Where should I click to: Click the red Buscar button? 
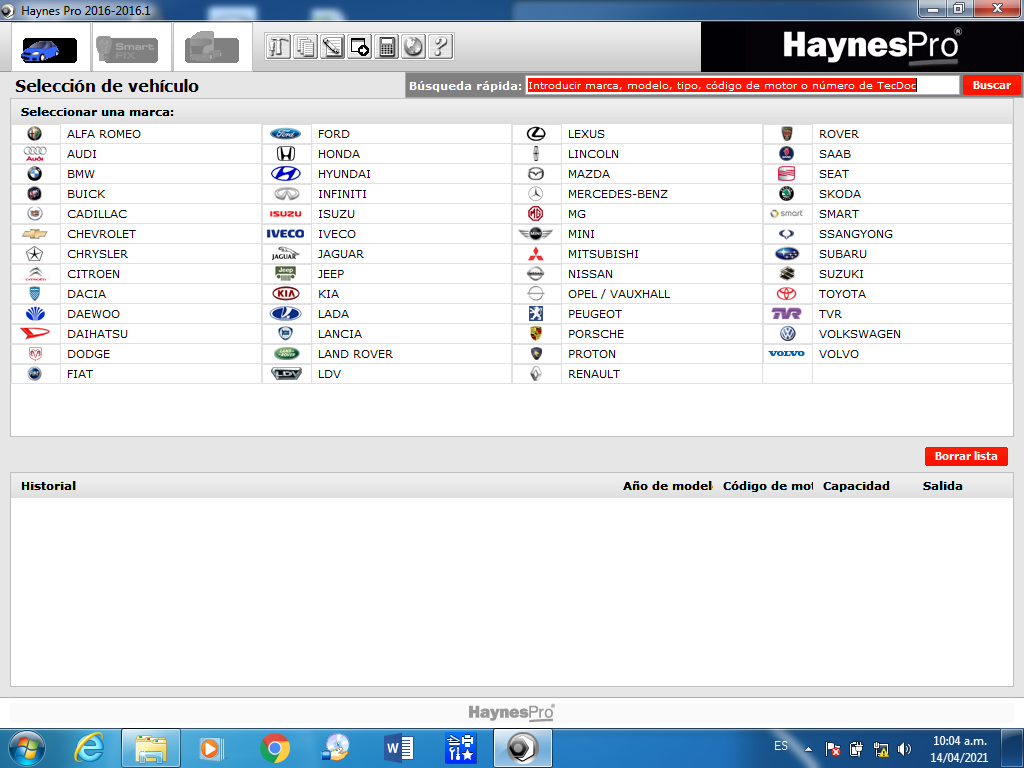pos(991,86)
